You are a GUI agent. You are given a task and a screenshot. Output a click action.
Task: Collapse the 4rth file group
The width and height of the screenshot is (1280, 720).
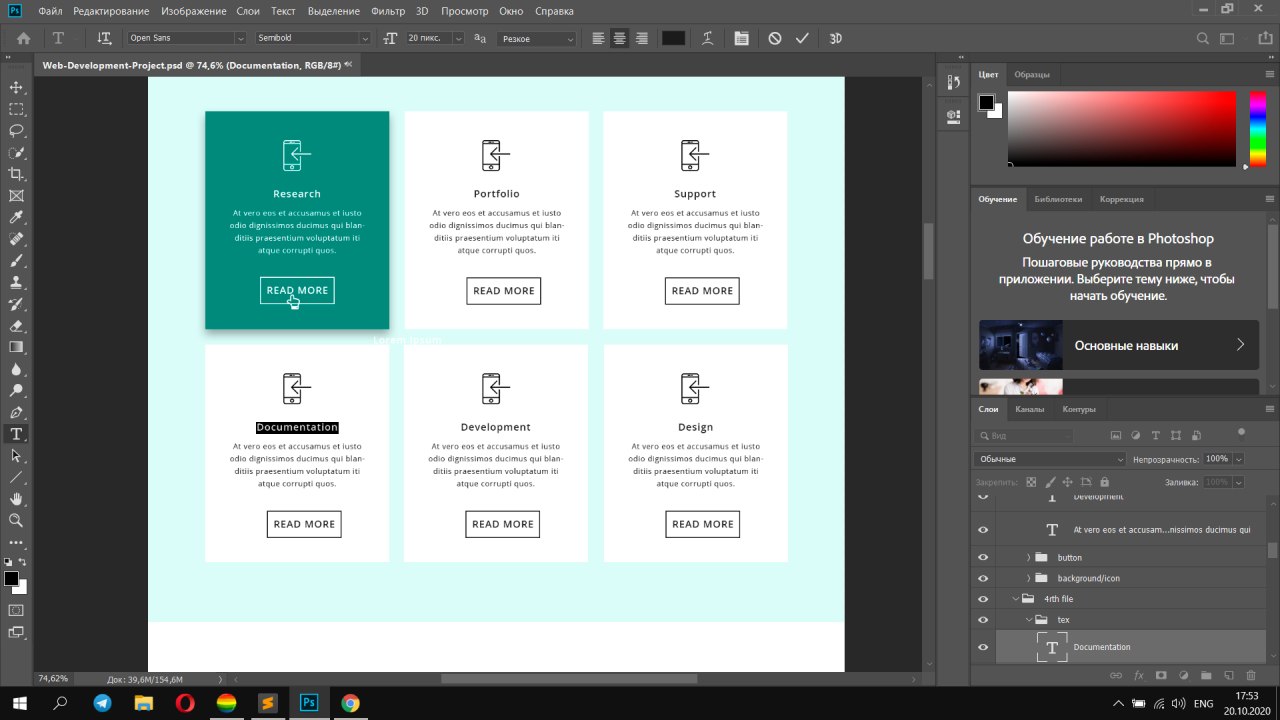point(1015,599)
